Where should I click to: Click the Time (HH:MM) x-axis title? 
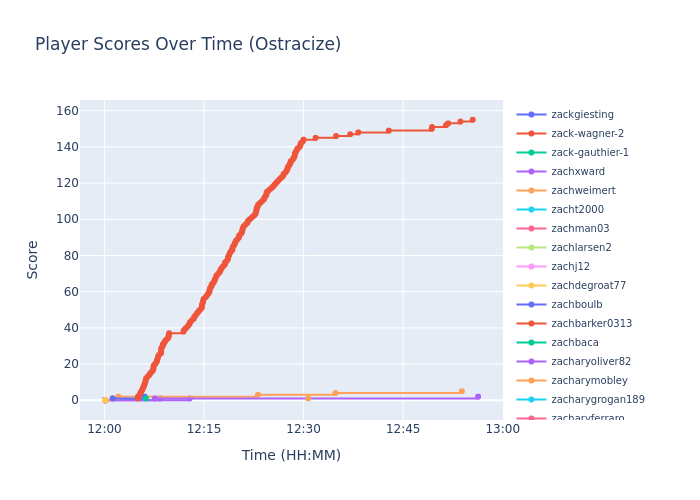tap(291, 456)
